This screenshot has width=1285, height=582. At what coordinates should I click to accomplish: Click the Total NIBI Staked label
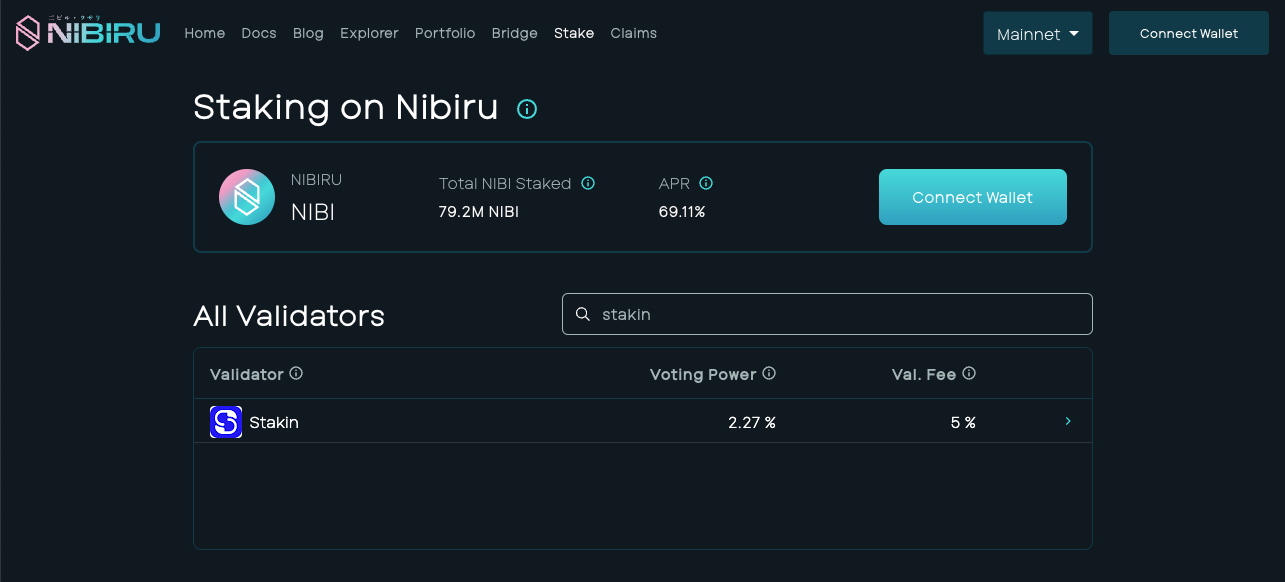pos(505,184)
